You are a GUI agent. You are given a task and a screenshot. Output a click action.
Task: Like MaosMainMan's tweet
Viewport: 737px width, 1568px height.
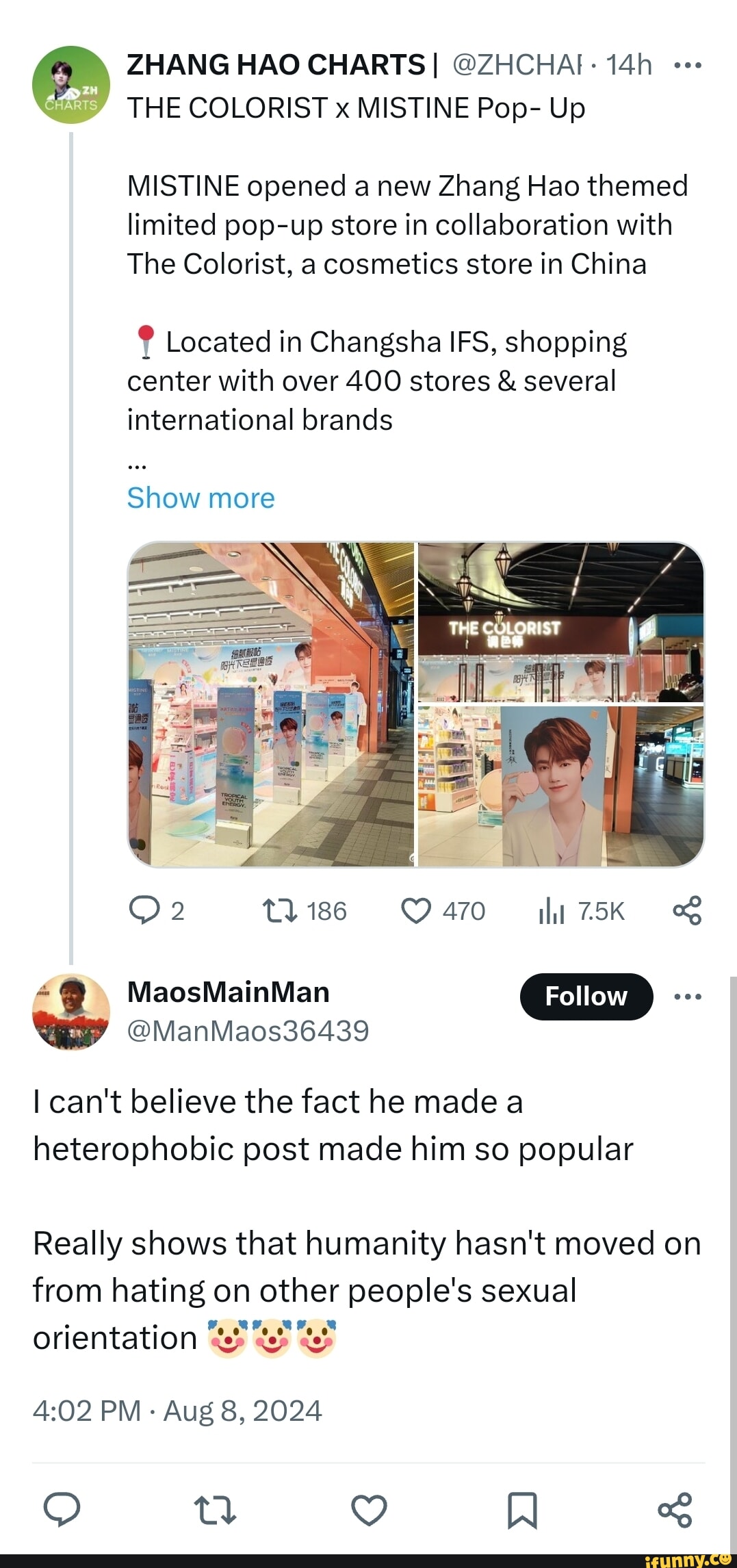pos(369,1510)
